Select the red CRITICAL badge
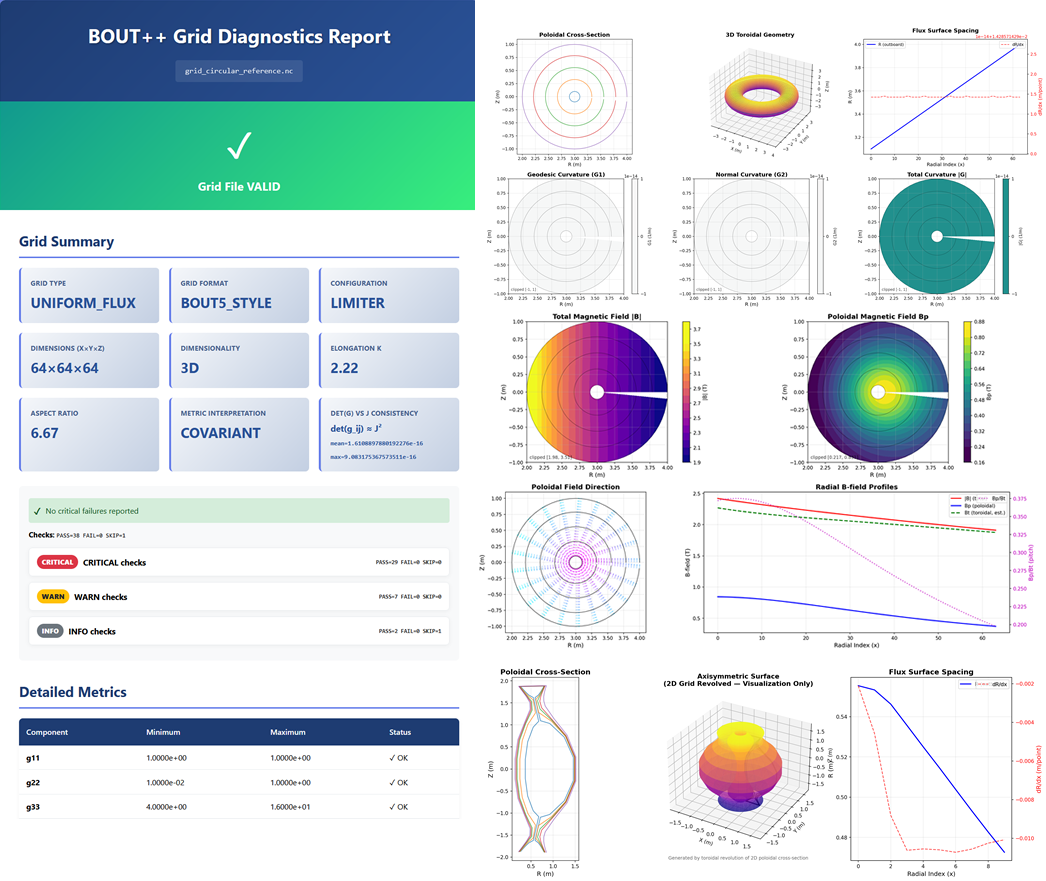Viewport: 1046px width, 881px height. (x=57, y=562)
